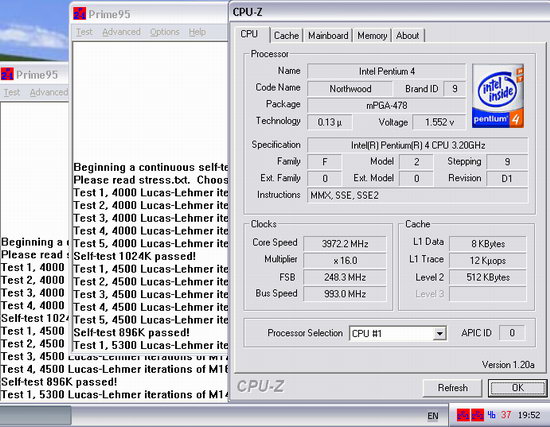Click the Model value '2'
Screen dimensions: 550x427
(x=416, y=162)
